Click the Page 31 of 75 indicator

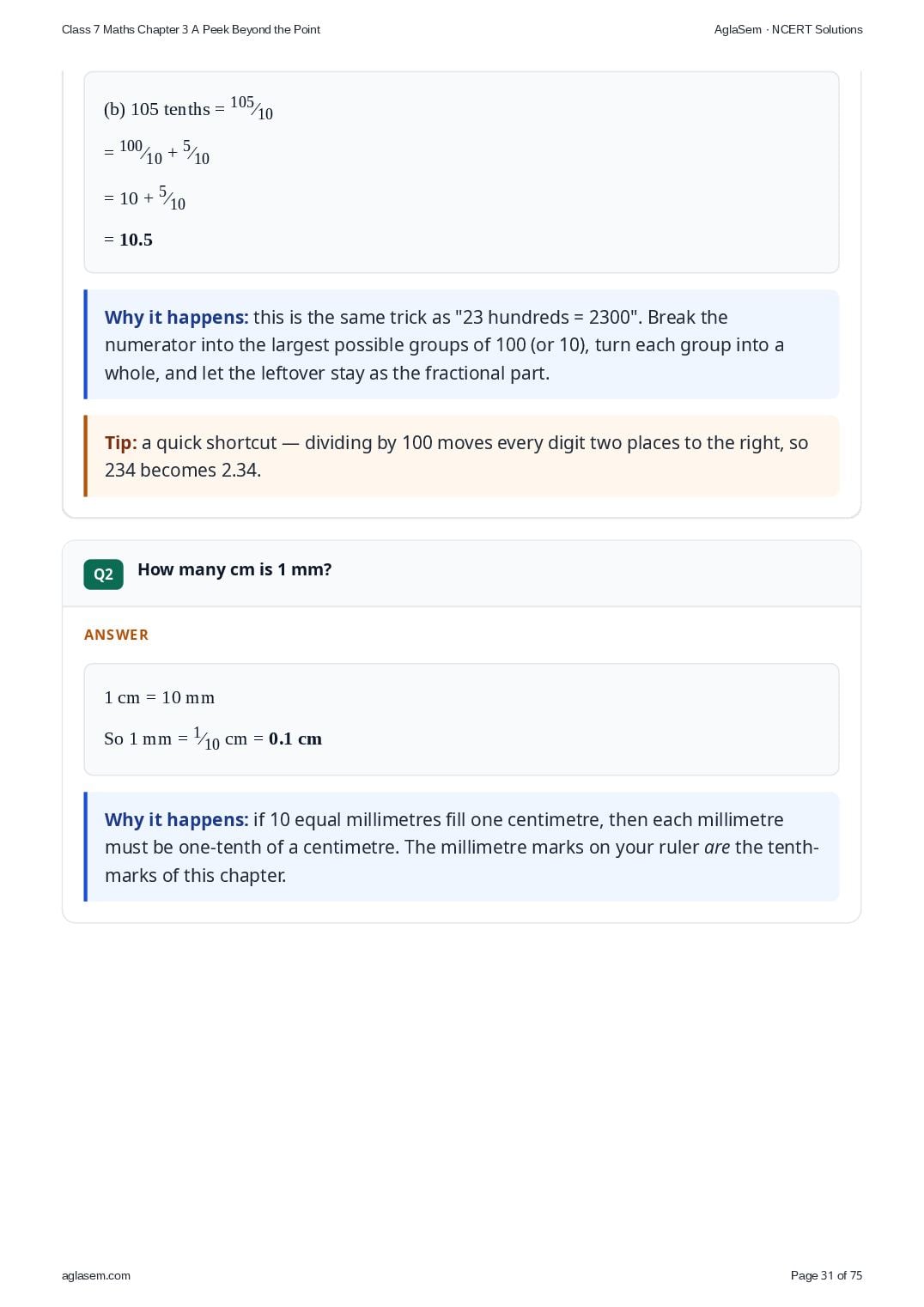pyautogui.click(x=826, y=1275)
